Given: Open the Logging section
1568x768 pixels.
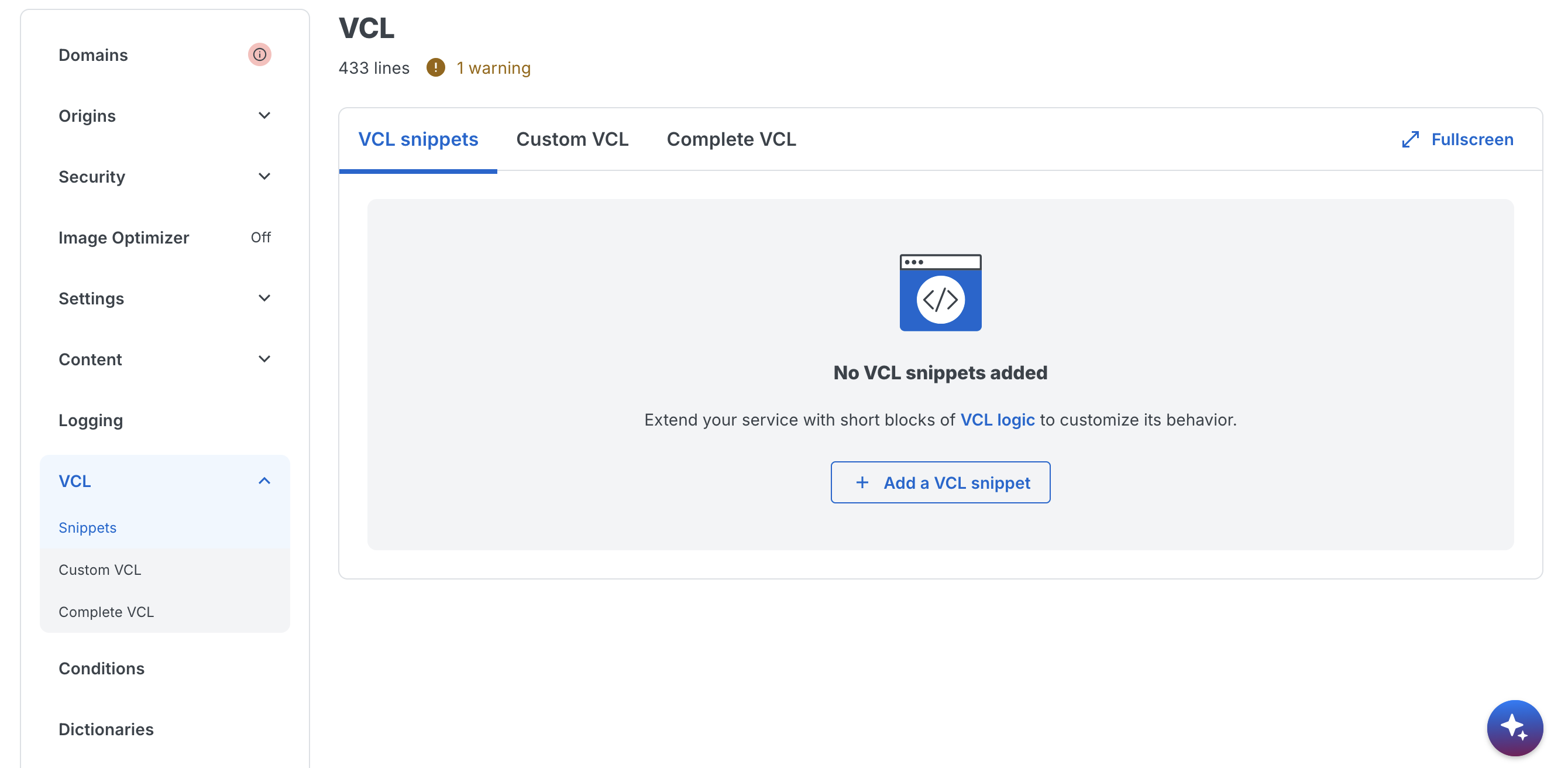Looking at the screenshot, I should (91, 420).
